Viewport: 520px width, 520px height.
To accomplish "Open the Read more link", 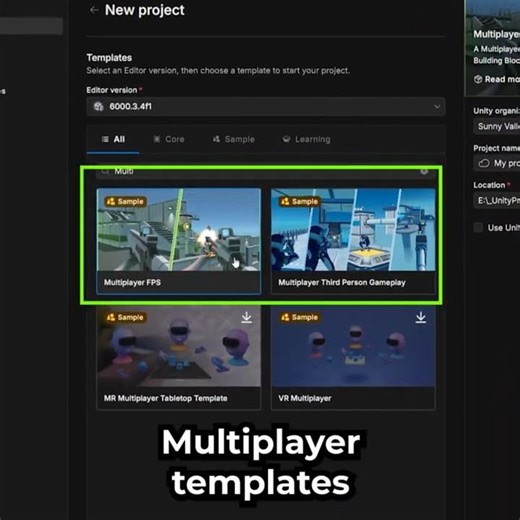I will 497,79.
